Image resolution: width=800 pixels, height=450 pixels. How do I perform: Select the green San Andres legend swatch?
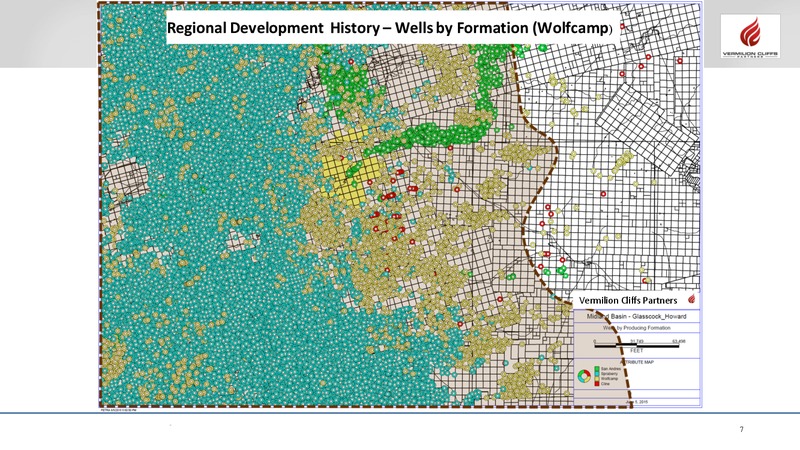(x=597, y=369)
